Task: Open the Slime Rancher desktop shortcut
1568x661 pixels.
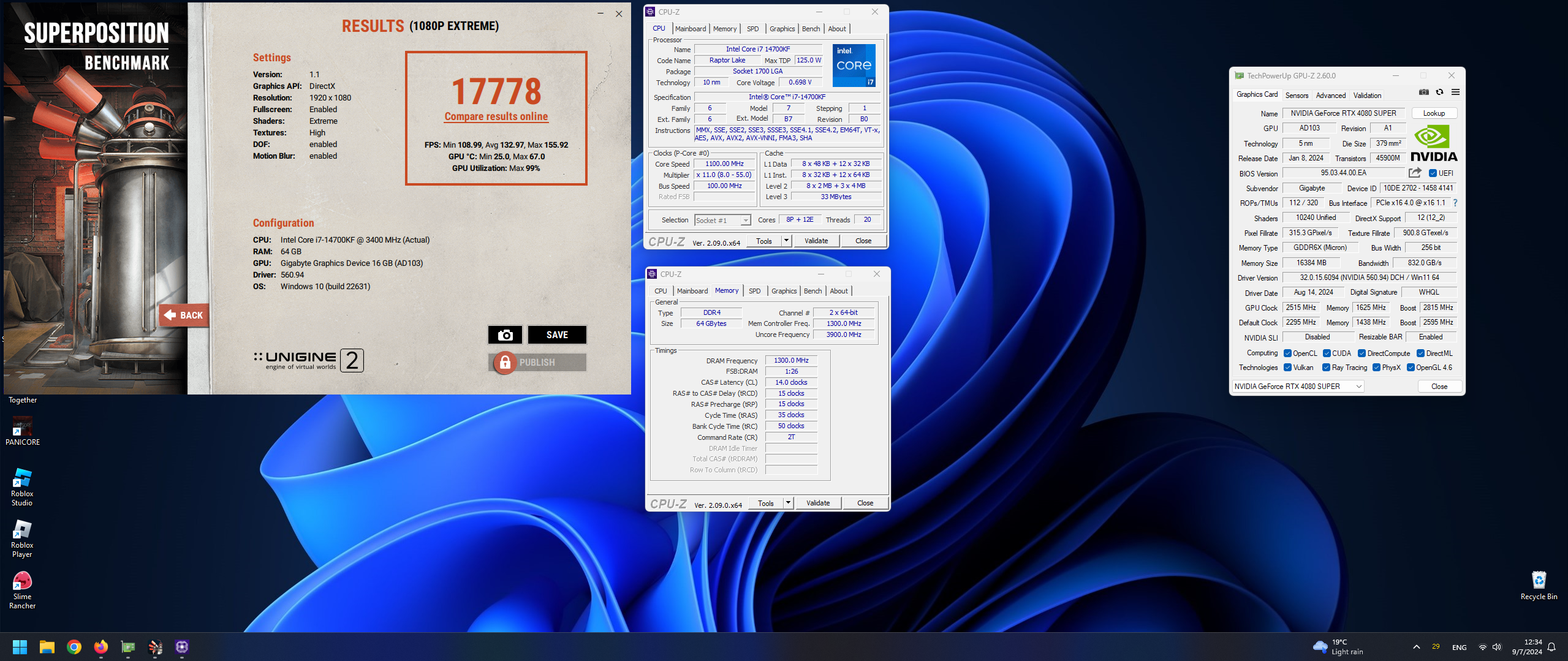Action: pos(22,591)
